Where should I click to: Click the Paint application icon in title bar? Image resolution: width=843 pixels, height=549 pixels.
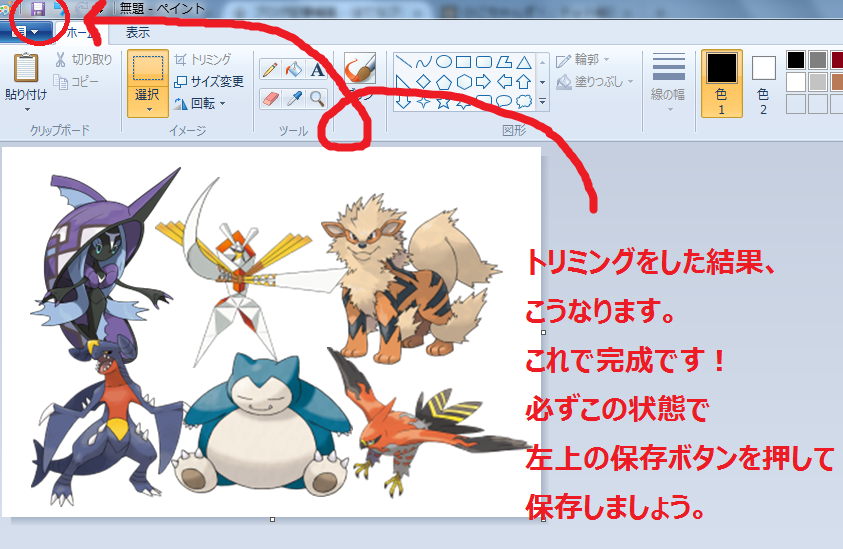coord(5,9)
